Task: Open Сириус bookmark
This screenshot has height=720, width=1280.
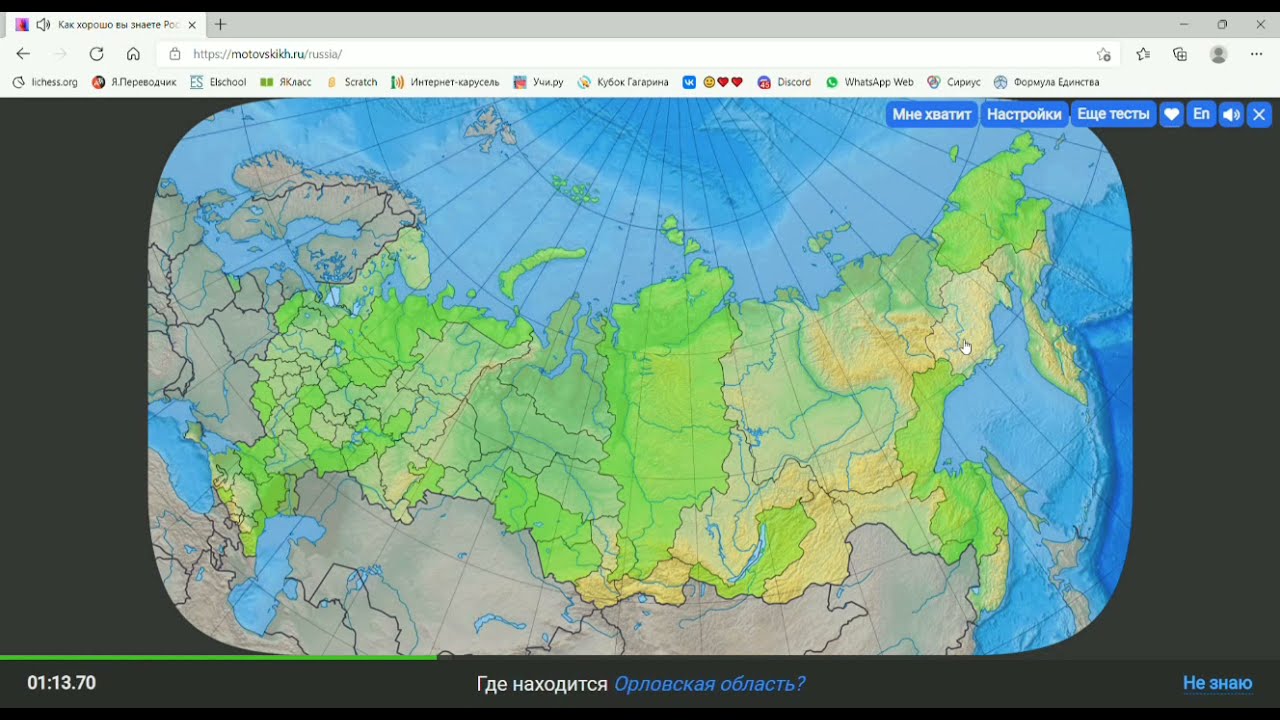Action: pos(954,82)
